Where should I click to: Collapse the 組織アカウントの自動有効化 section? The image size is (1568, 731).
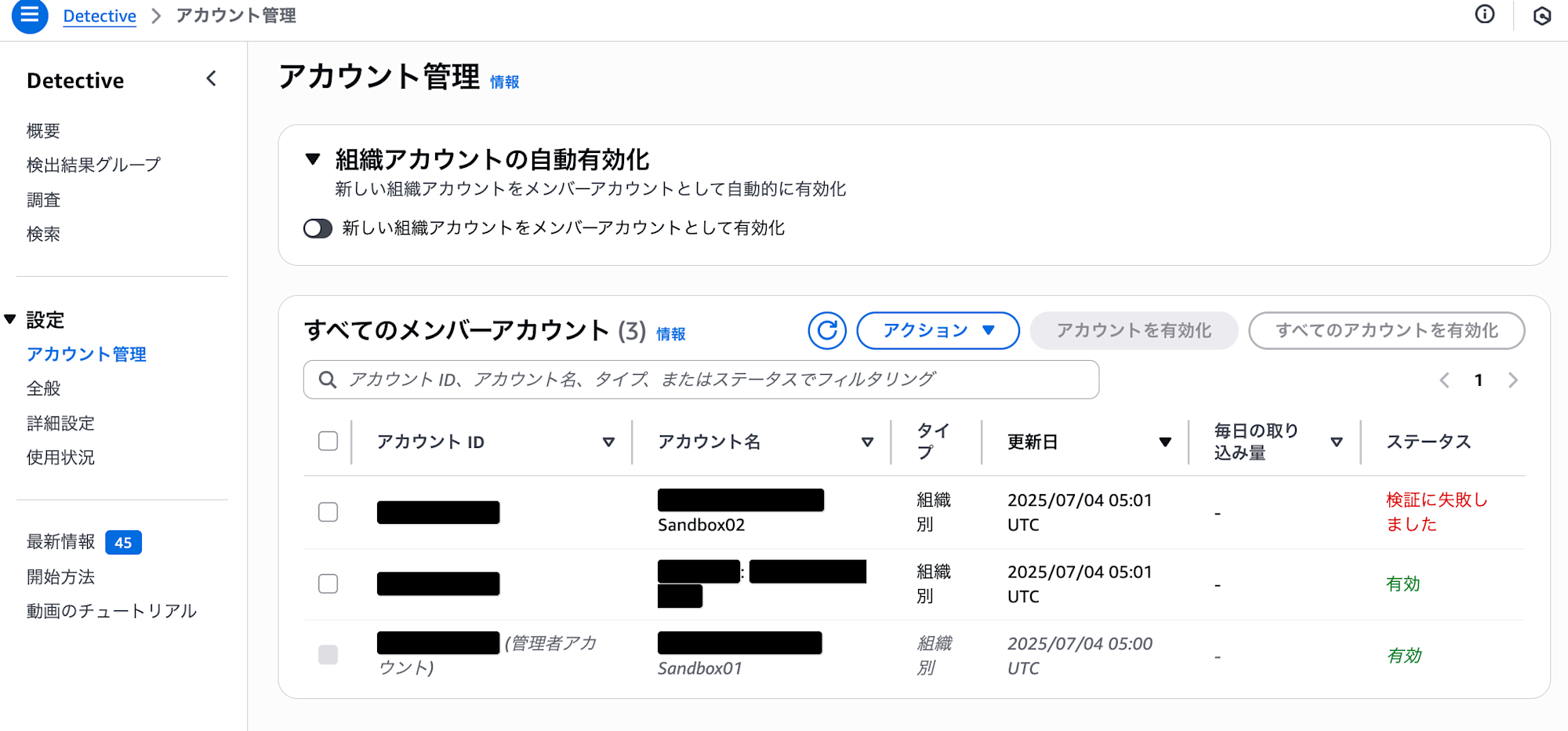[313, 159]
